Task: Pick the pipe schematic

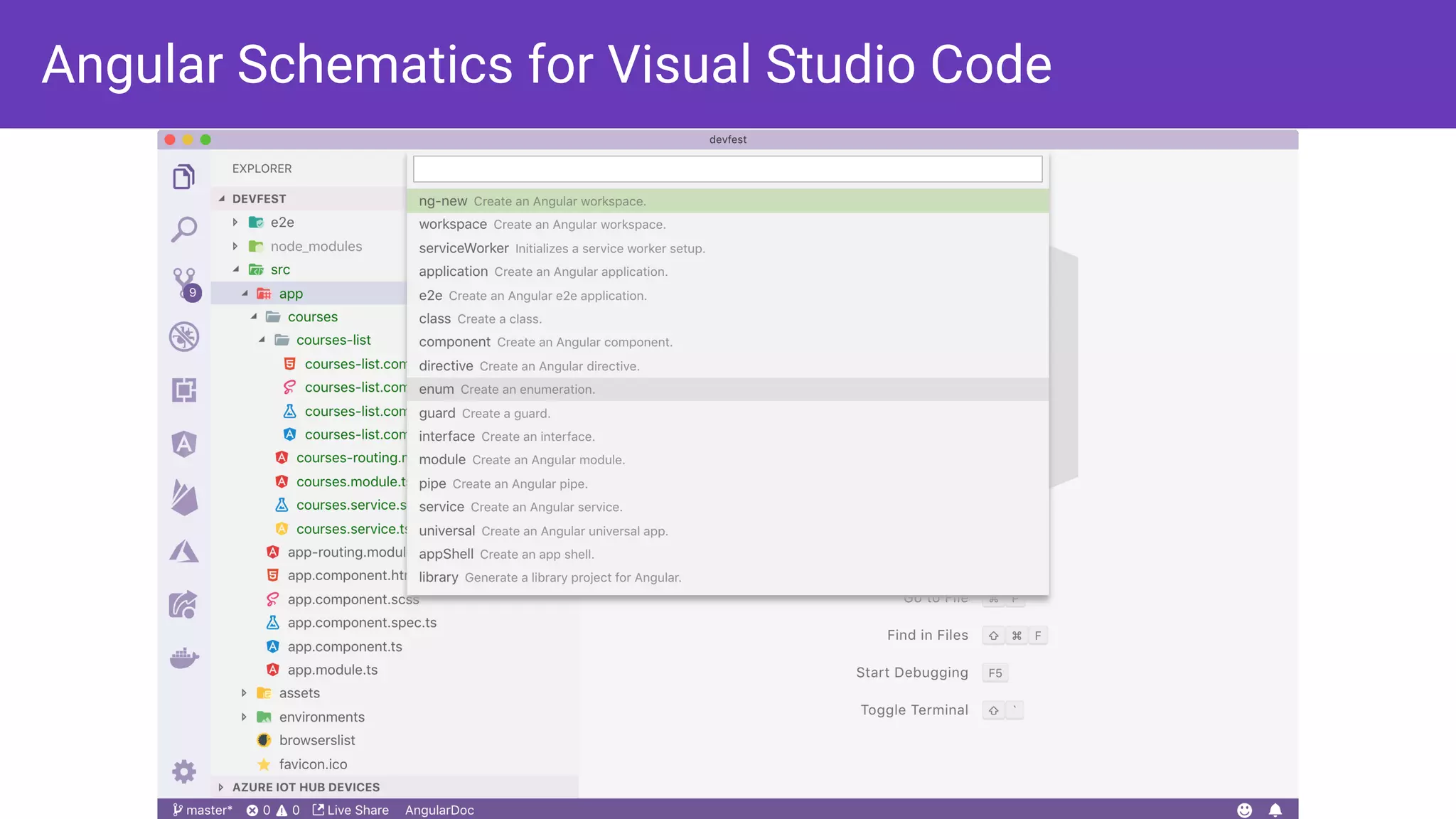Action: [727, 483]
